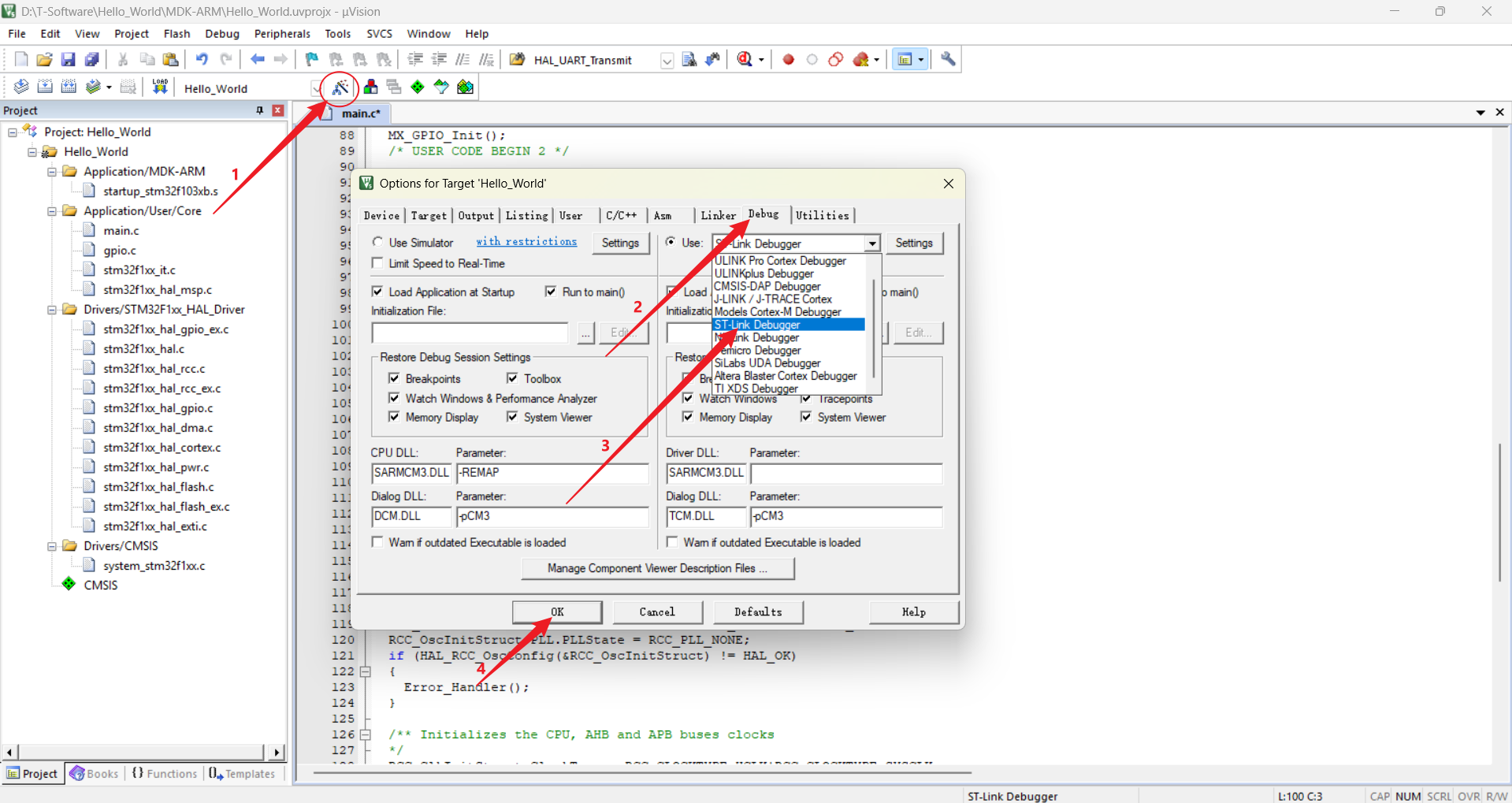Viewport: 1512px width, 803px height.
Task: Enable simulator-side Warn if outdated Executable
Action: (x=378, y=542)
